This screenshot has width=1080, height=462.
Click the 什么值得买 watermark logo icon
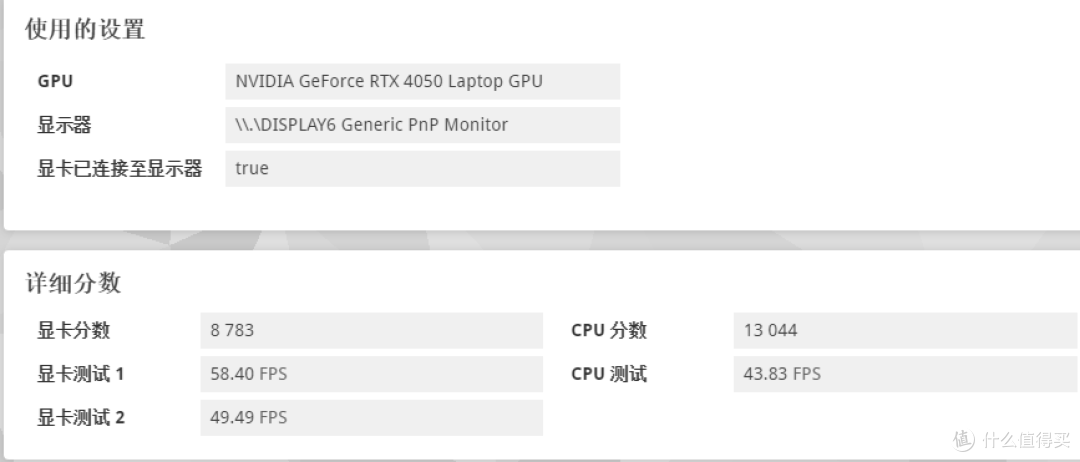point(964,439)
